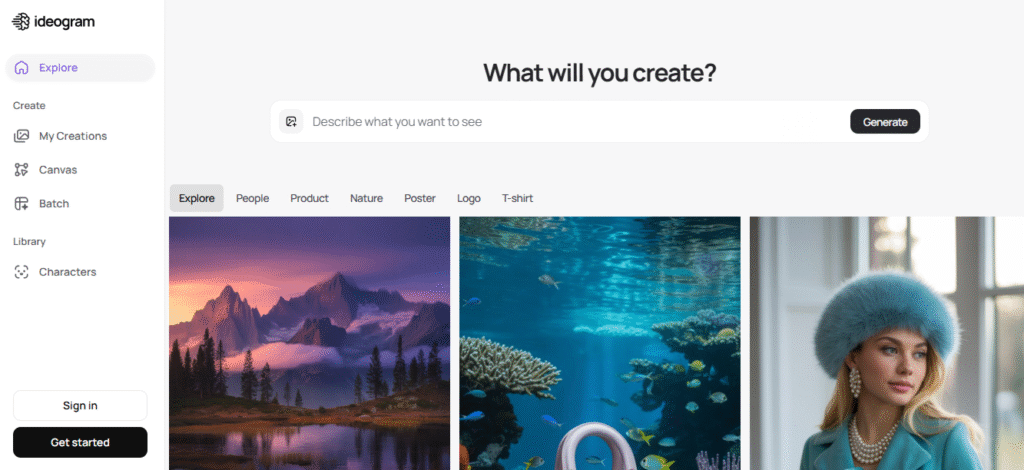Open the Characters face icon
The image size is (1024, 470).
point(22,272)
